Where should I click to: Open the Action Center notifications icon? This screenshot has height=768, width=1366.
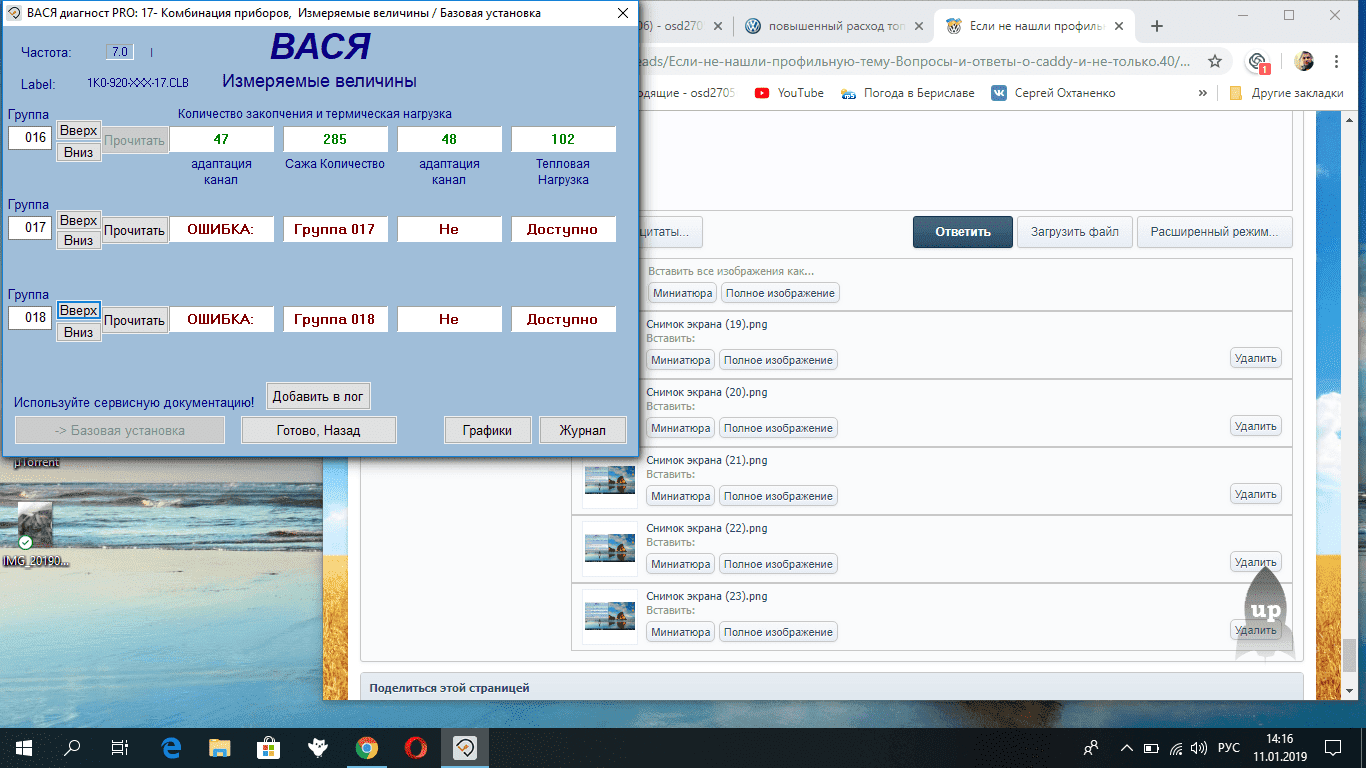pos(1333,747)
